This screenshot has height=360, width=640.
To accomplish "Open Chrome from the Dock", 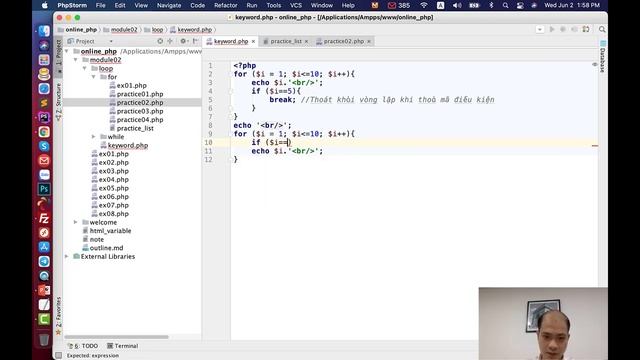I will tap(44, 132).
